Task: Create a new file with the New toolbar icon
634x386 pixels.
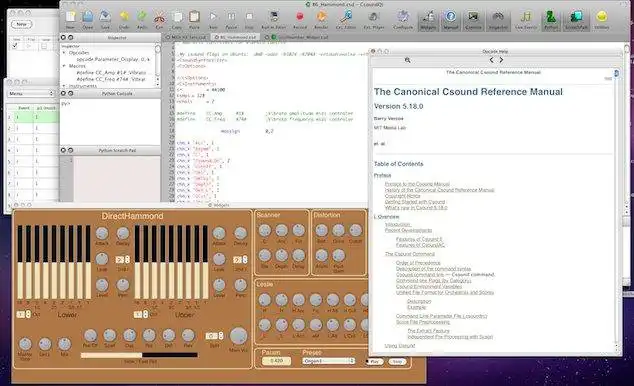Action: [x=70, y=19]
